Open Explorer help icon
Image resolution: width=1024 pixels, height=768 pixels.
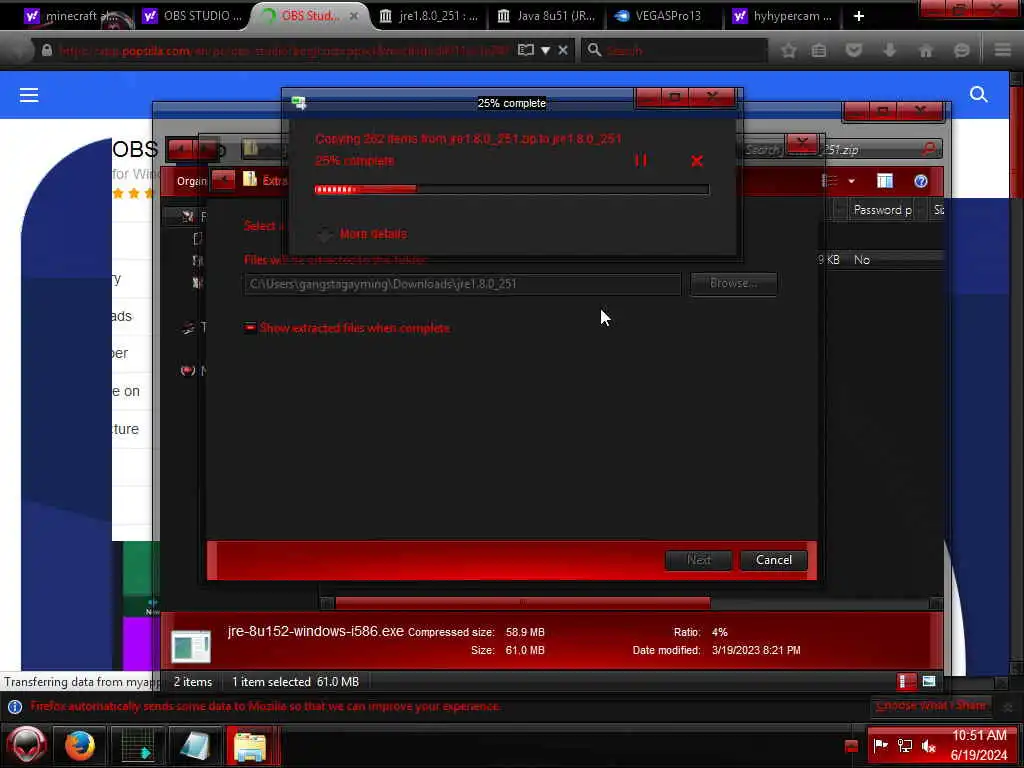(921, 181)
